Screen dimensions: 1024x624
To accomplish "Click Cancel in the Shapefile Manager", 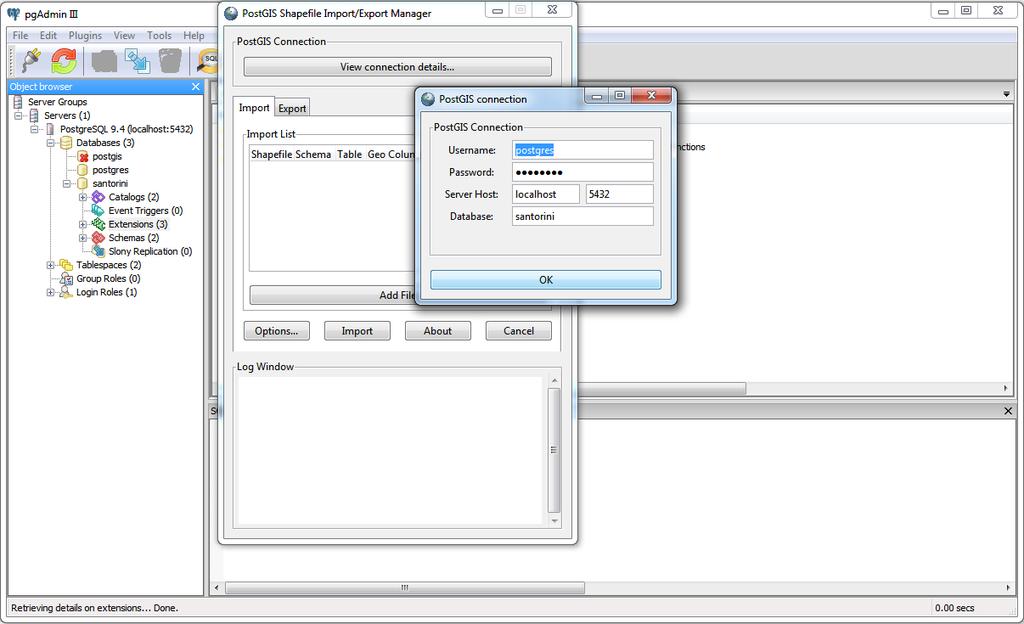I will [519, 331].
